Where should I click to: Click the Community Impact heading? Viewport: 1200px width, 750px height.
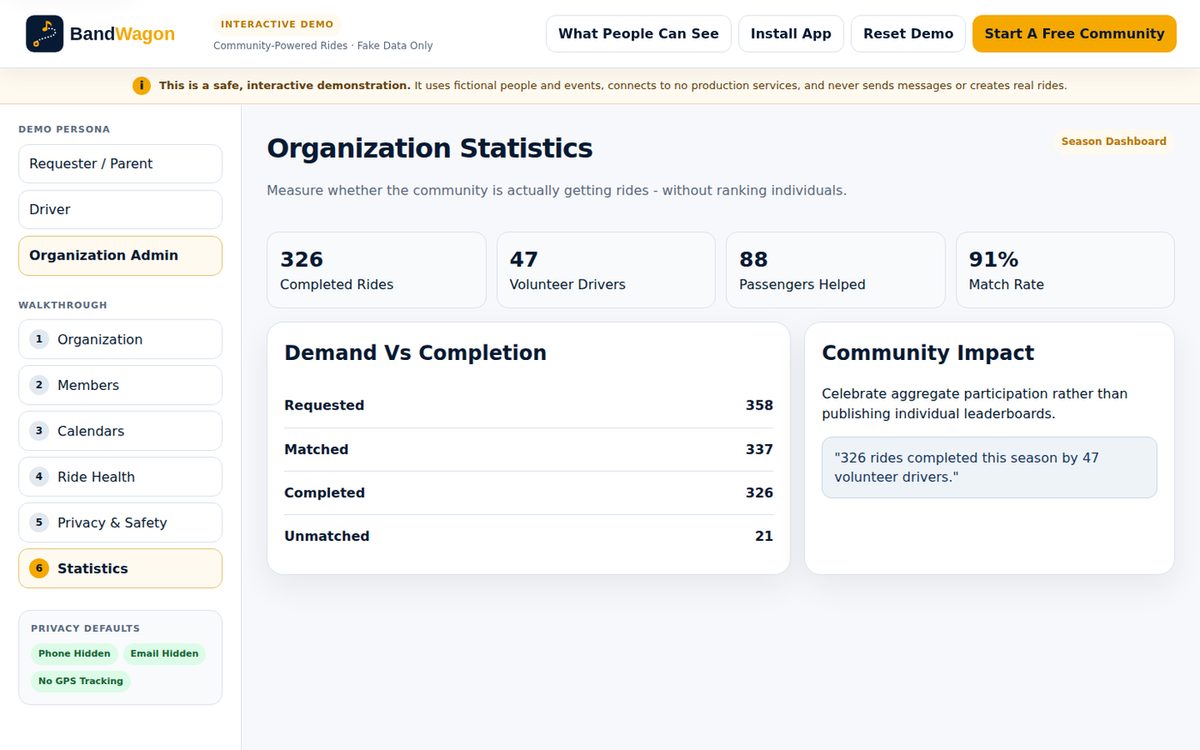point(928,353)
